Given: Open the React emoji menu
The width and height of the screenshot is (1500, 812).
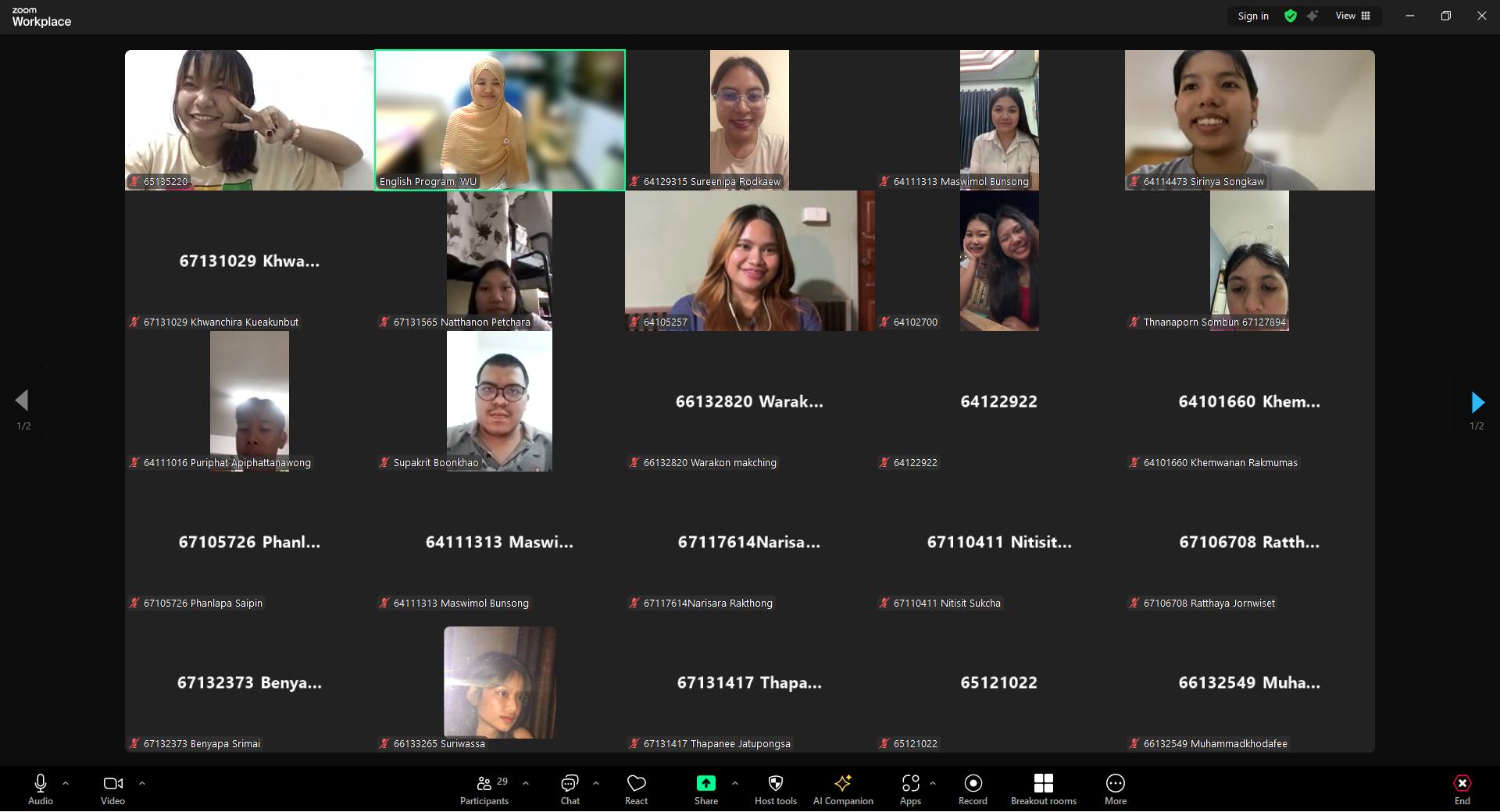Looking at the screenshot, I should (x=636, y=789).
